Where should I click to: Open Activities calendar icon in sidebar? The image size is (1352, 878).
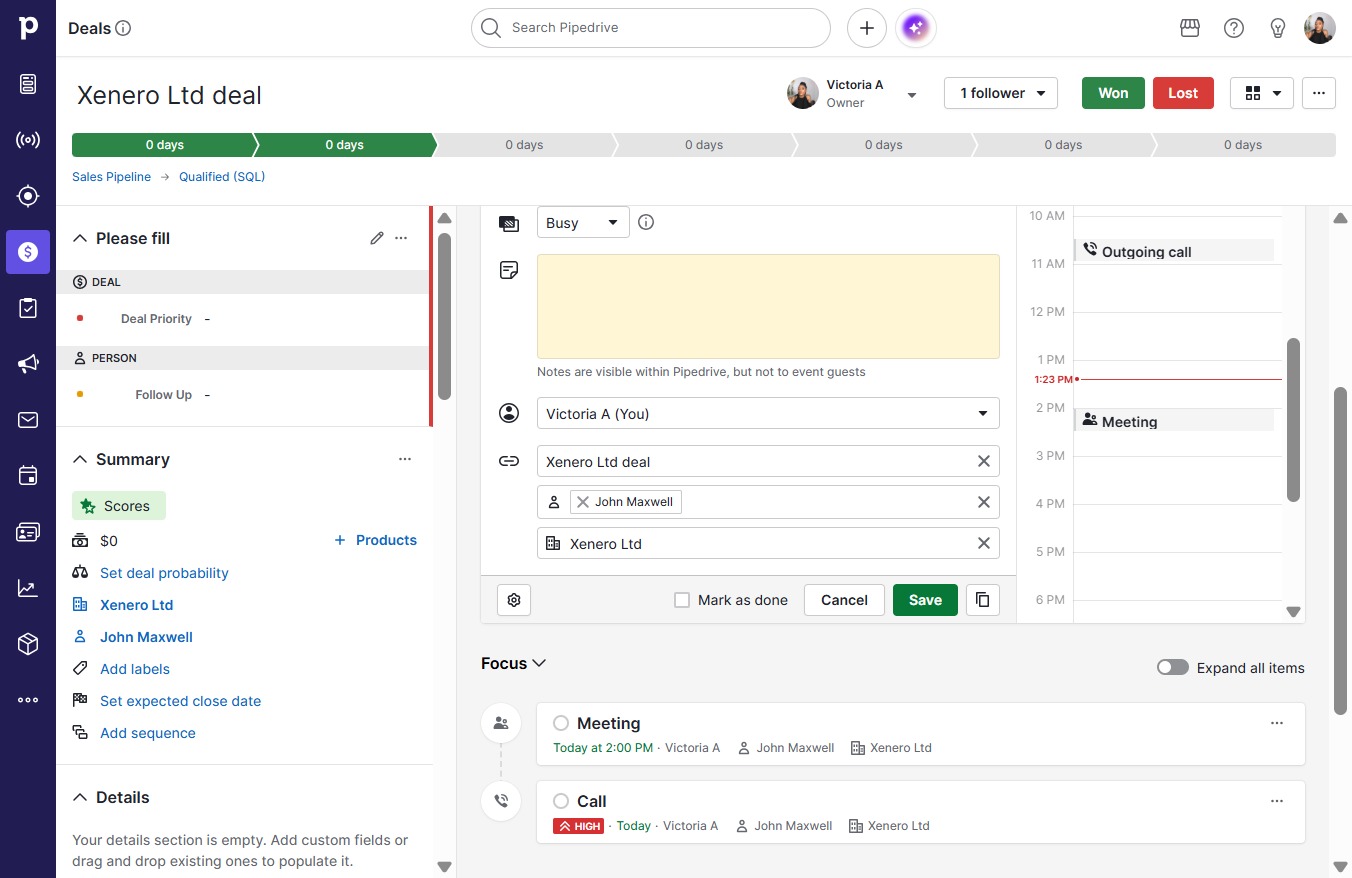click(x=28, y=476)
